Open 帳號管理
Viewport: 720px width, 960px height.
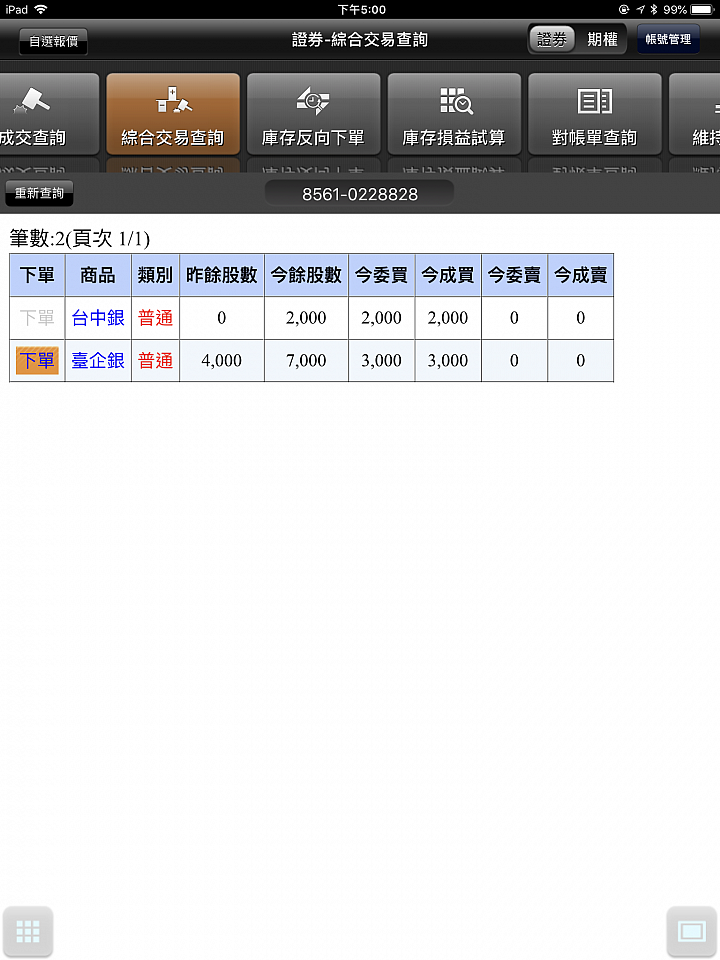tap(668, 40)
